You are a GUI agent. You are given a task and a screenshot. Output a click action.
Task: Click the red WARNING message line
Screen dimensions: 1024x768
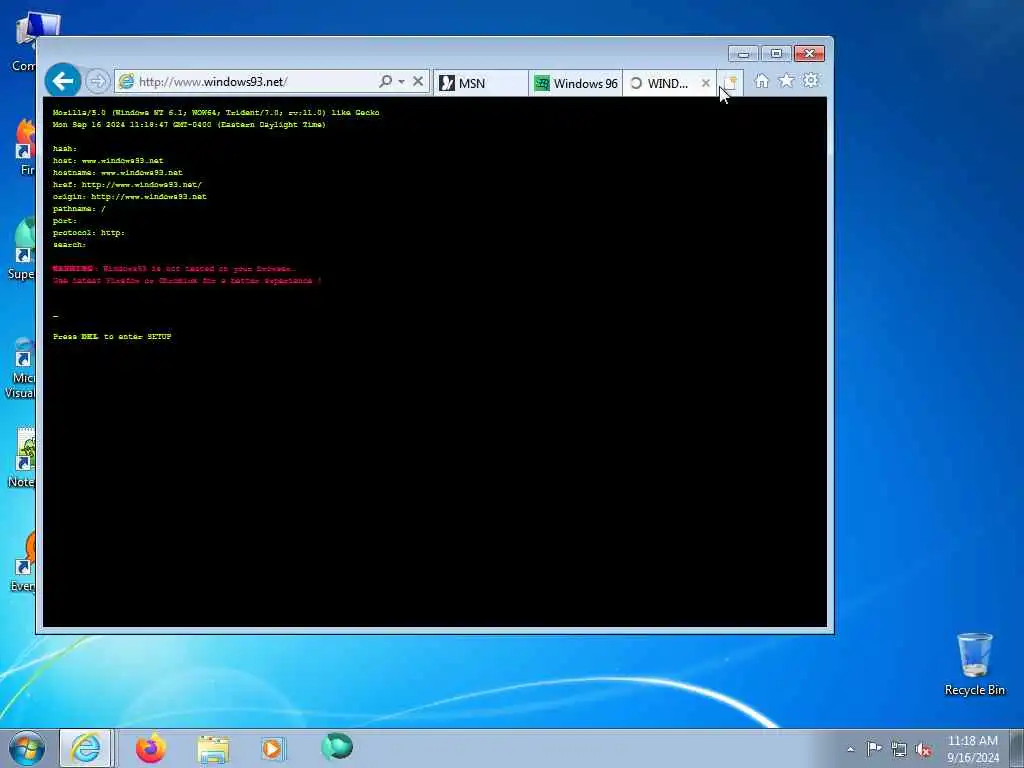click(174, 268)
